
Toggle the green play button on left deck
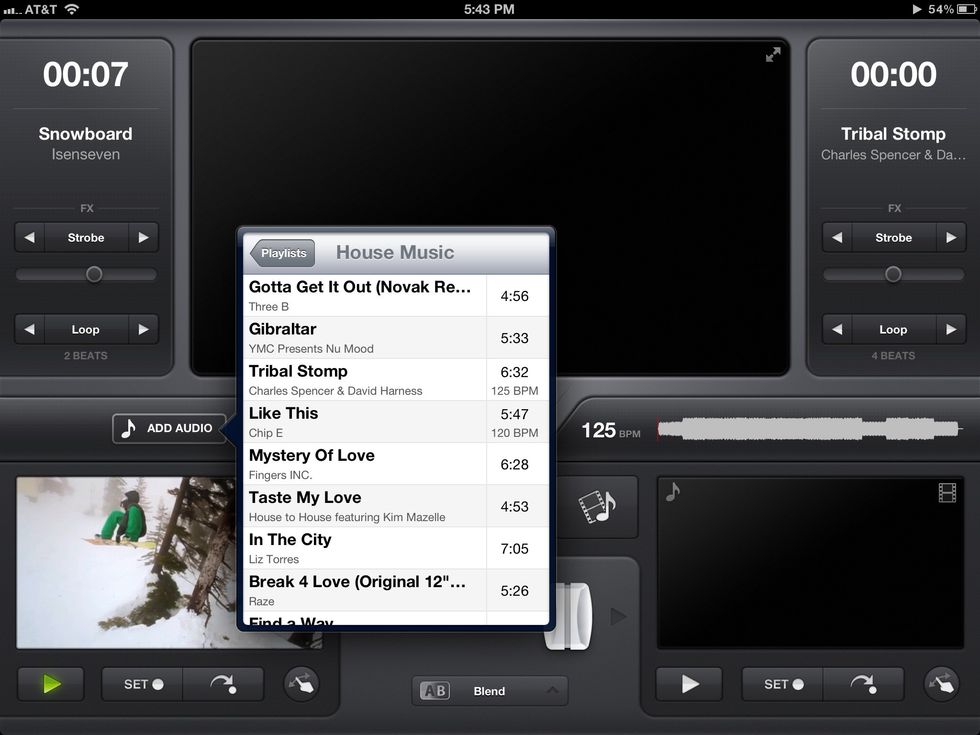pos(51,684)
